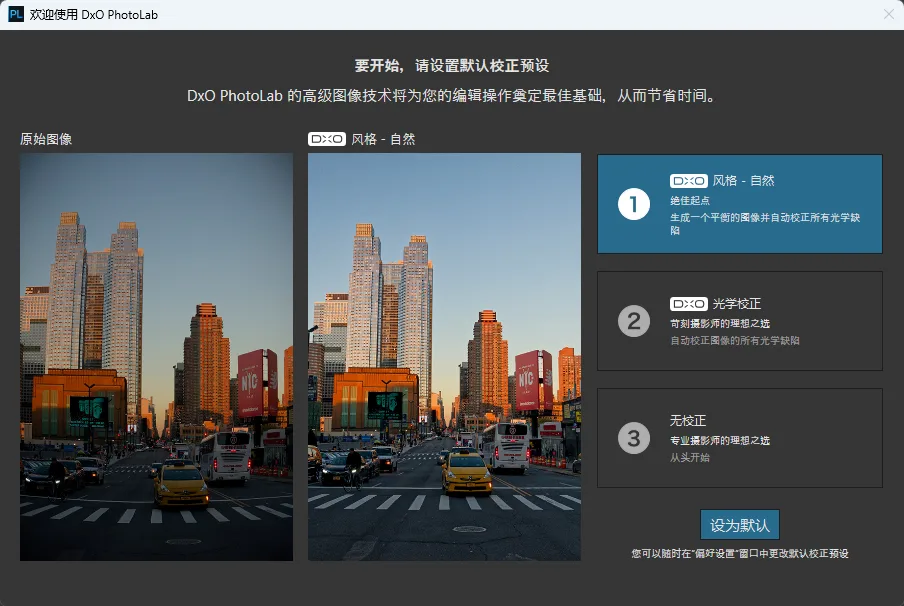Click the number 3 circle badge
904x606 pixels.
point(634,438)
